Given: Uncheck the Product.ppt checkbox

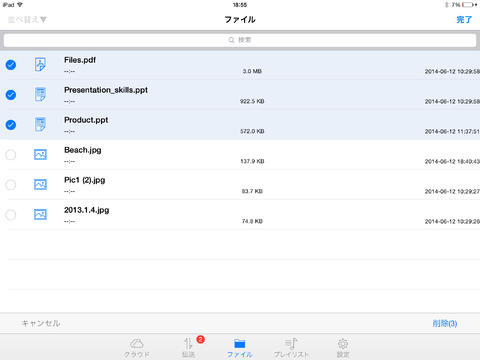Looking at the screenshot, I should point(11,125).
